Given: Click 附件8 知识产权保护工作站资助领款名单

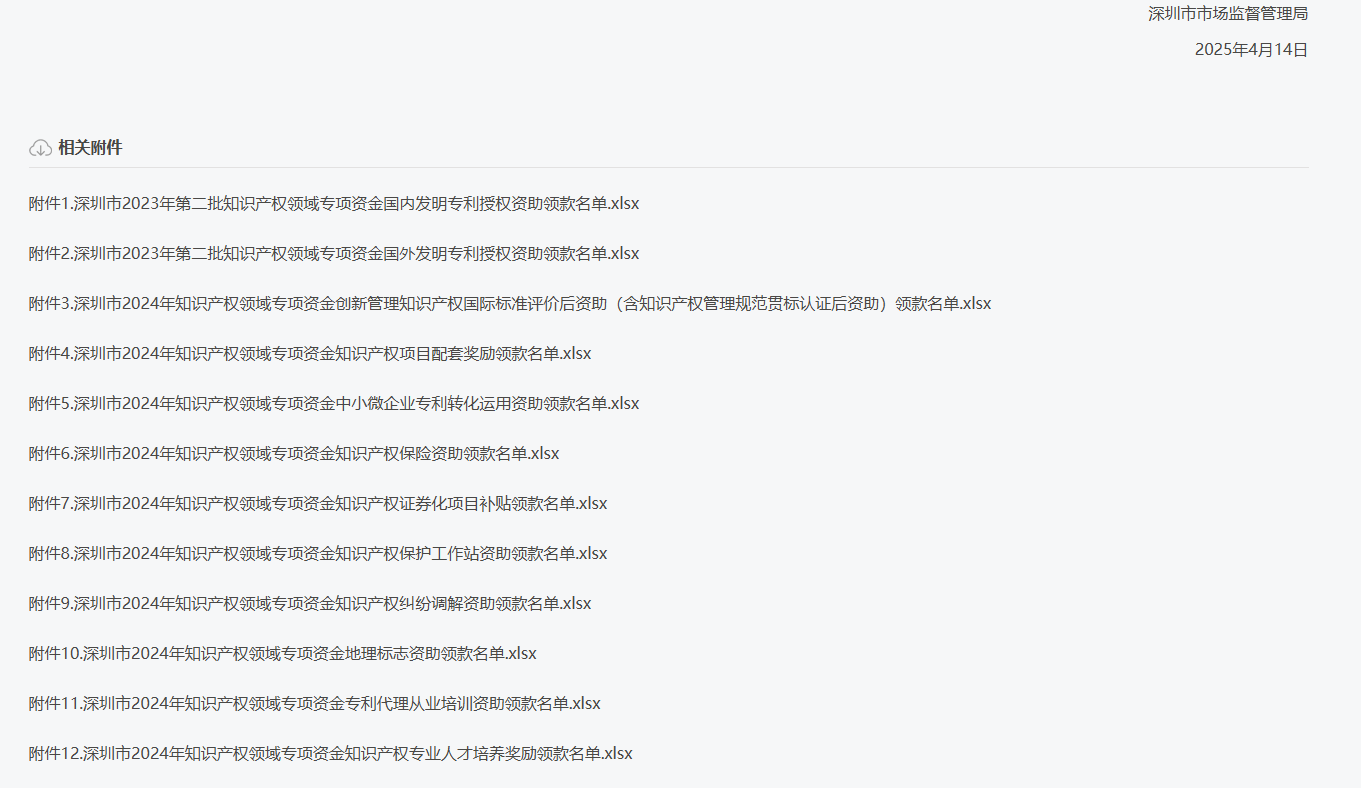Looking at the screenshot, I should tap(318, 554).
